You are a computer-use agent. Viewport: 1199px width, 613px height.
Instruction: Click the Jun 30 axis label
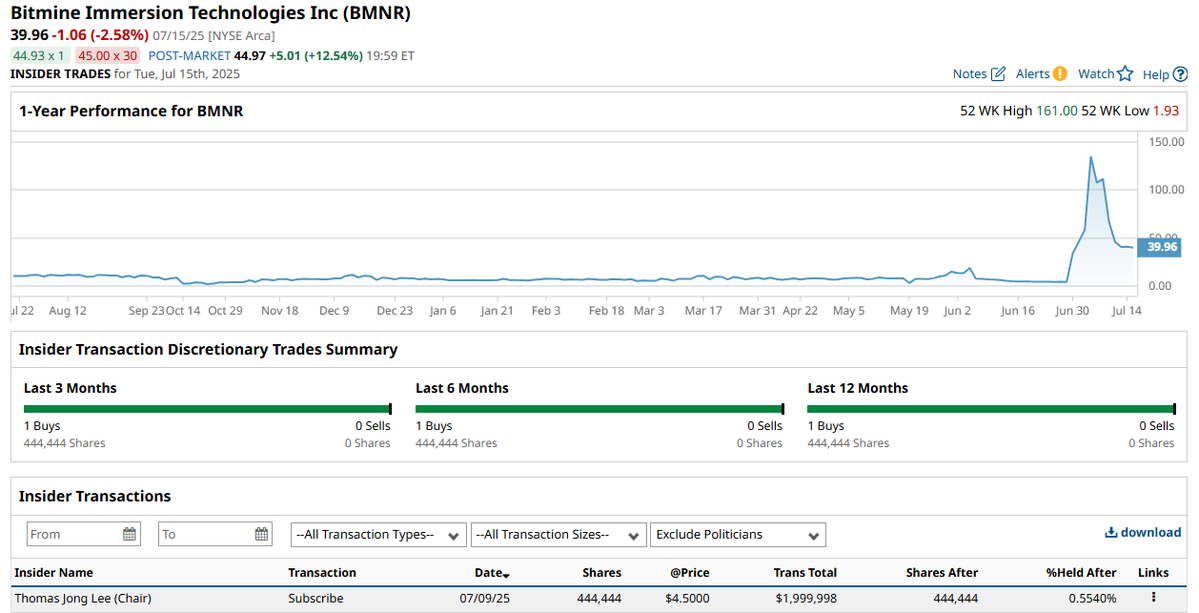point(1072,310)
